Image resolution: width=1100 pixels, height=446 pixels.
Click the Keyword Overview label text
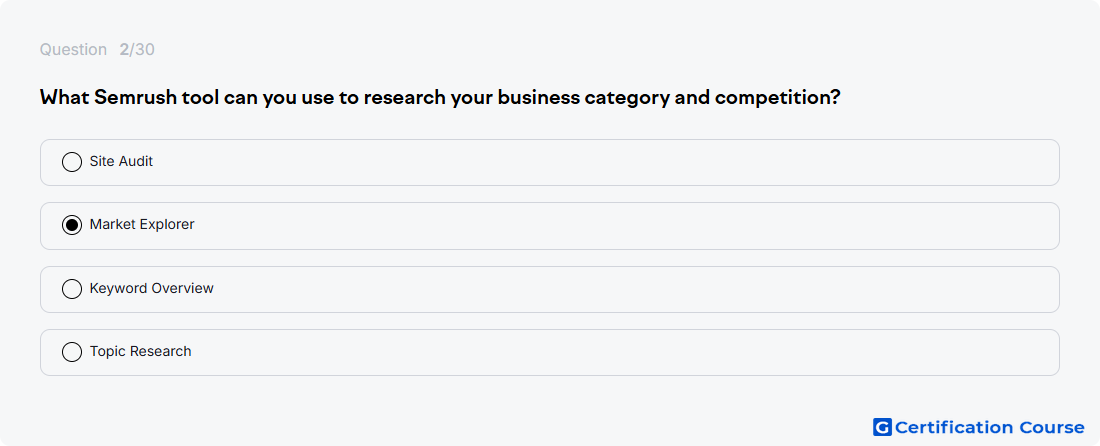tap(152, 288)
